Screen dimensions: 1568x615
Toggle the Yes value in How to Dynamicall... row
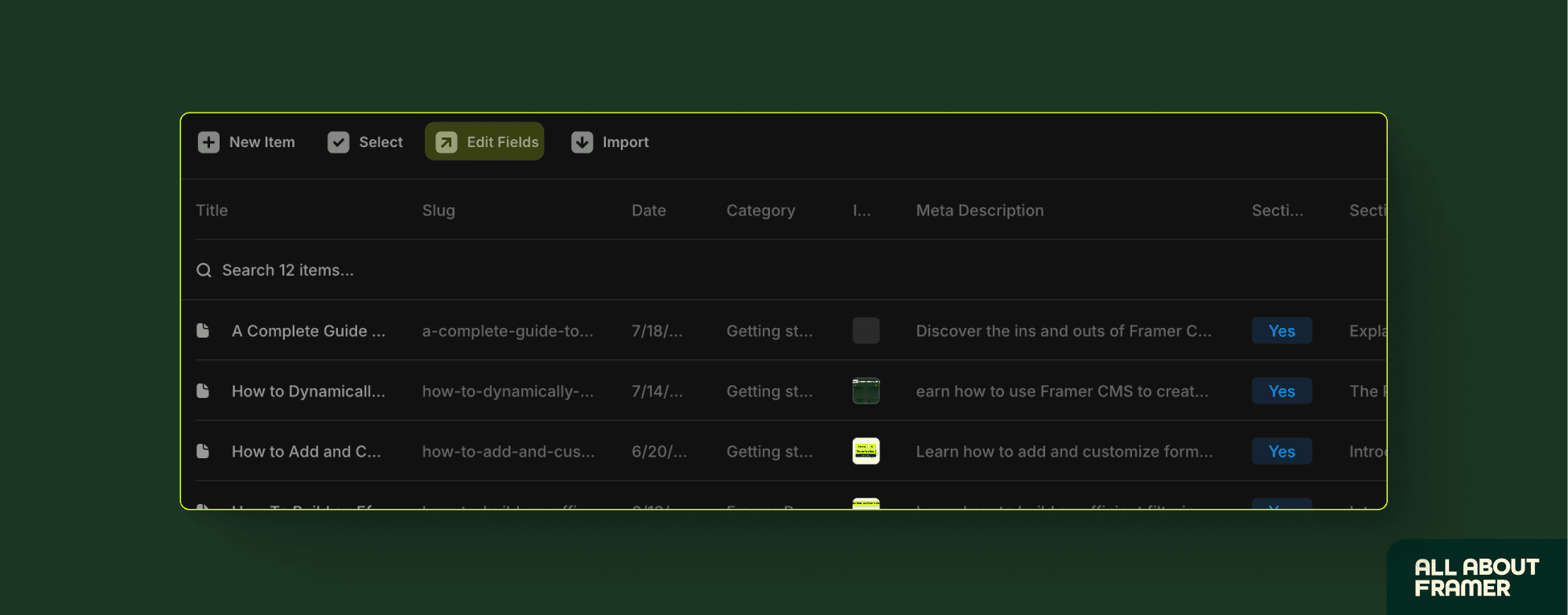coord(1282,391)
